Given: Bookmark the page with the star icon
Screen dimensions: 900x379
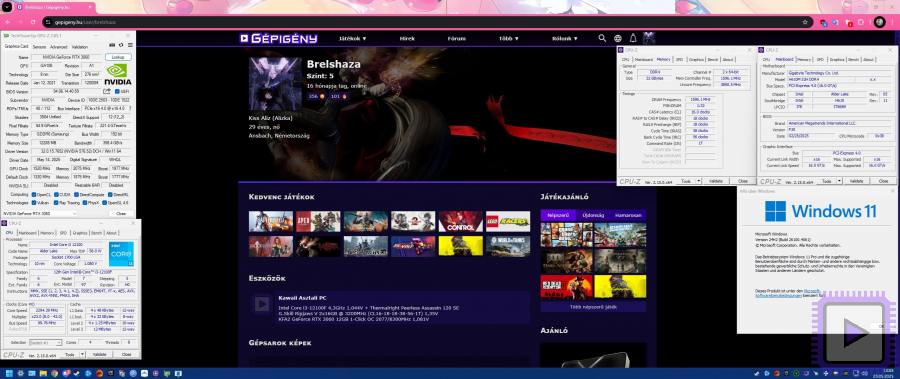Looking at the screenshot, I should click(805, 22).
